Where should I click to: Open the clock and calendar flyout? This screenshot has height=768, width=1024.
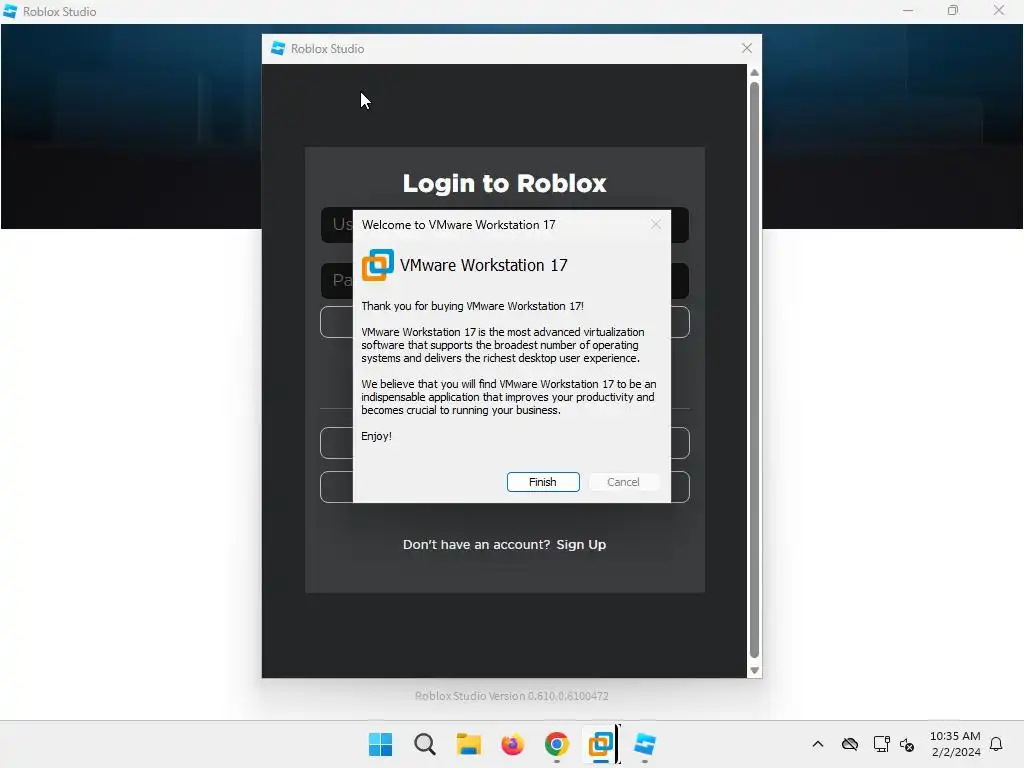coord(955,744)
